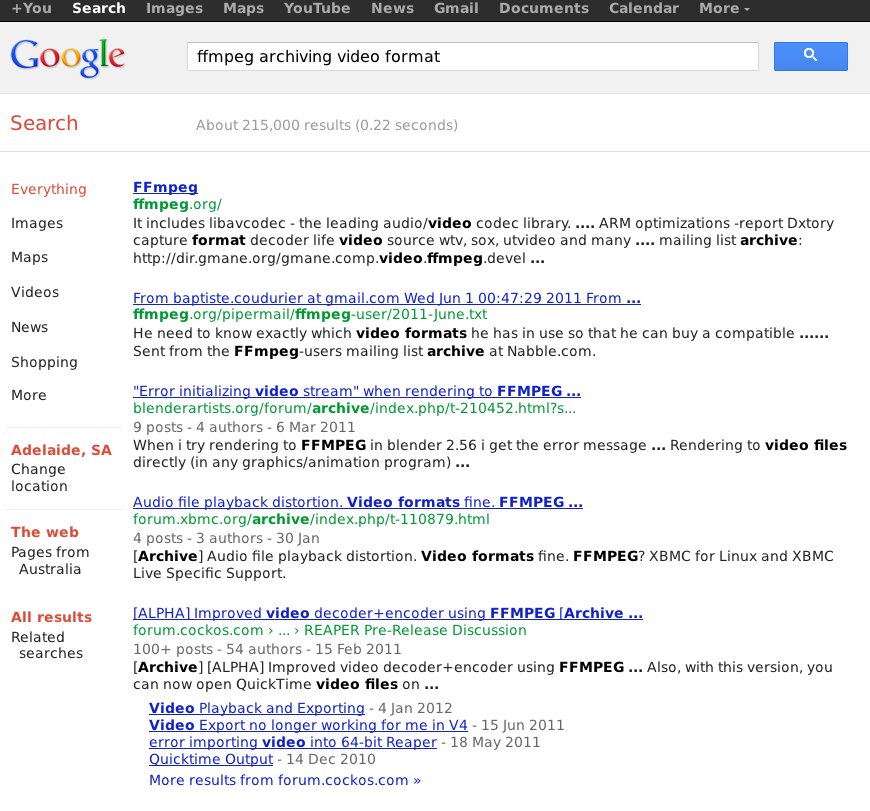Image resolution: width=870 pixels, height=811 pixels.
Task: Open the FFmpeg result title
Action: (165, 187)
